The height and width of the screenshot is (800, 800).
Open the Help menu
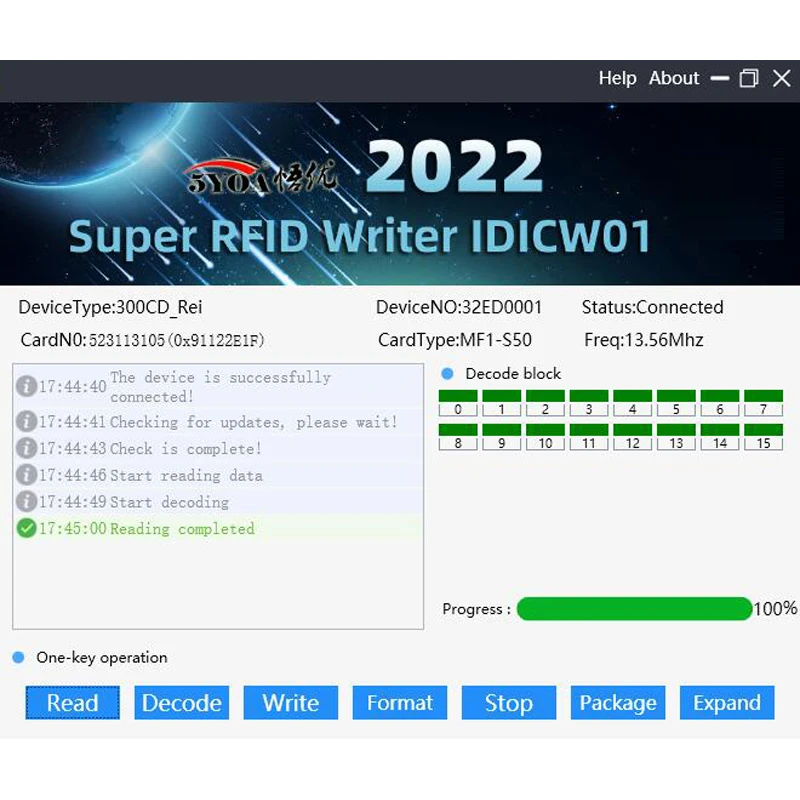(617, 78)
